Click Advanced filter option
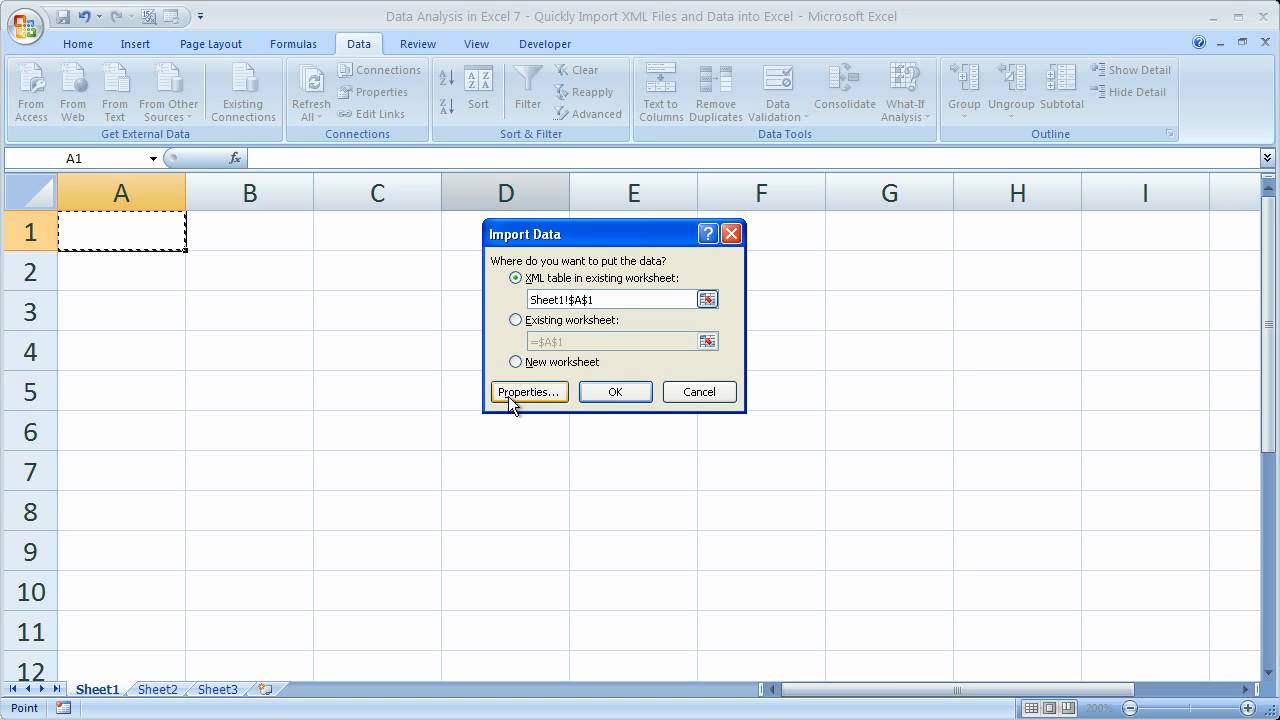1280x720 pixels. click(x=588, y=114)
